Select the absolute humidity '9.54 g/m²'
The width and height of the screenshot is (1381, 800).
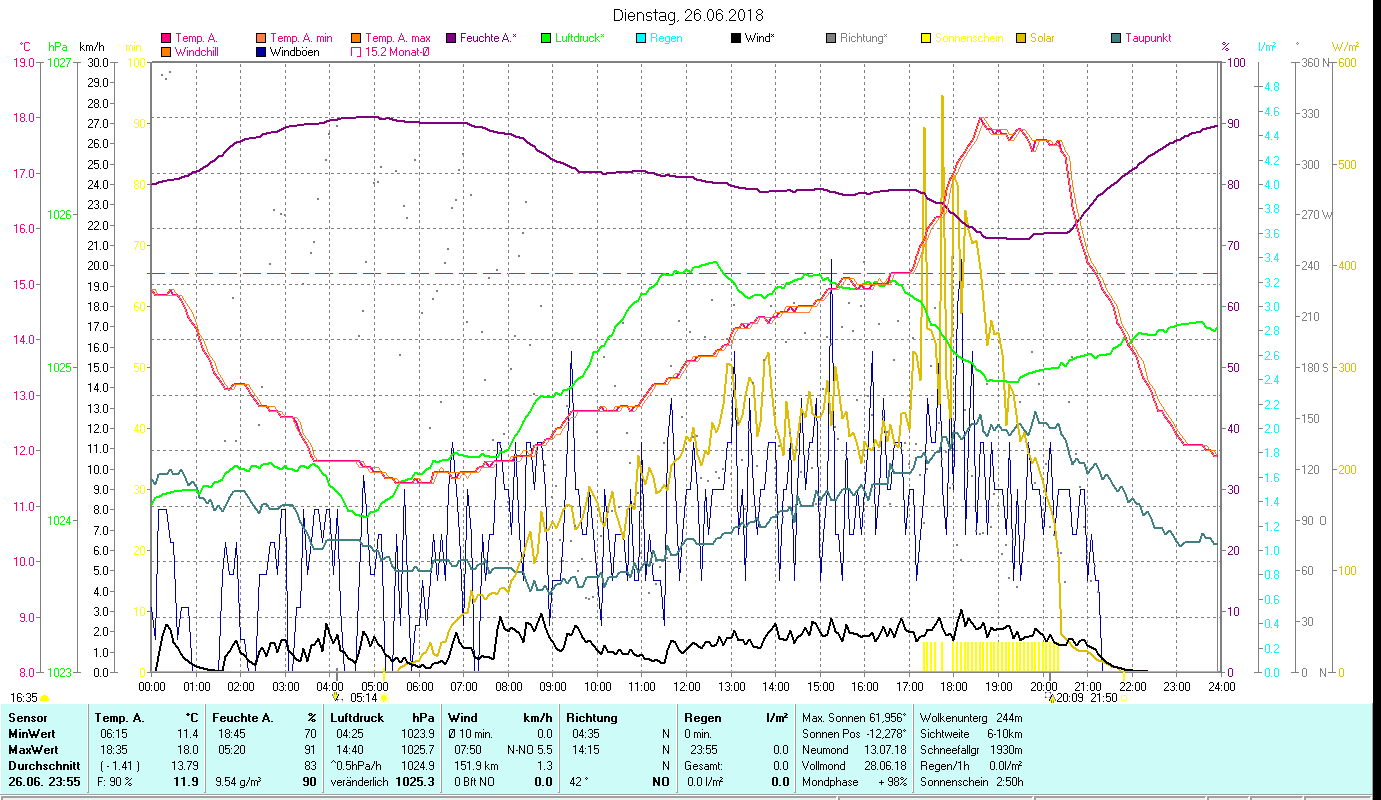[239, 782]
